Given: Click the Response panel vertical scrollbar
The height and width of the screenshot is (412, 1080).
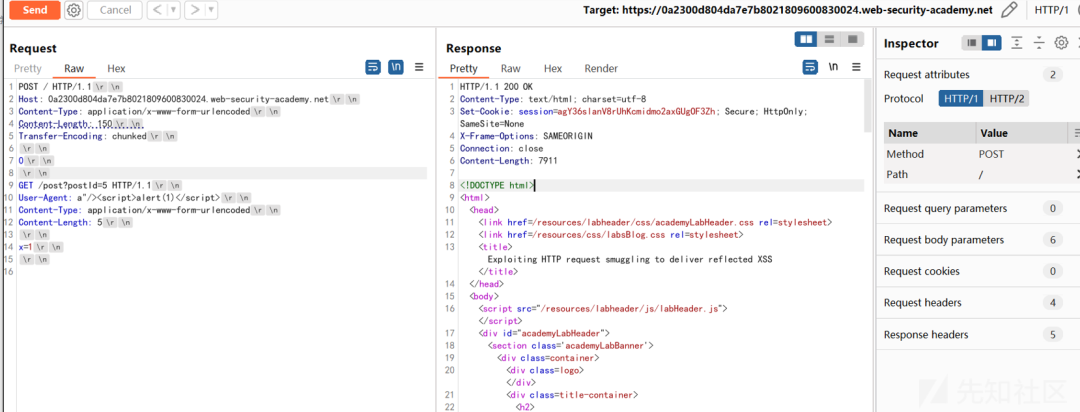Looking at the screenshot, I should pyautogui.click(x=867, y=105).
